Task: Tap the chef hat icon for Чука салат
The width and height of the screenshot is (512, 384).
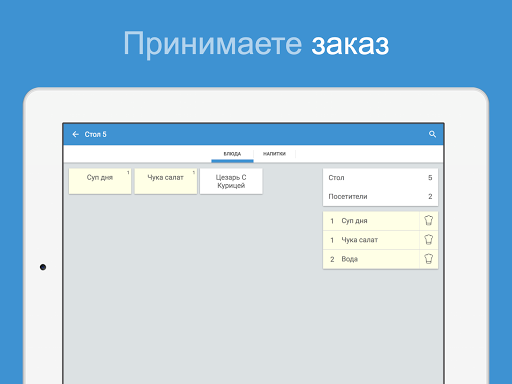Action: coord(429,240)
